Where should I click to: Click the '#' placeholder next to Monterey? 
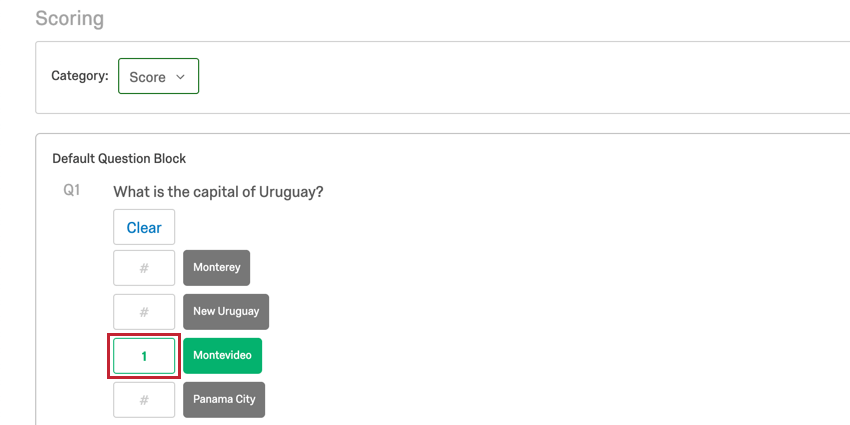pos(144,268)
